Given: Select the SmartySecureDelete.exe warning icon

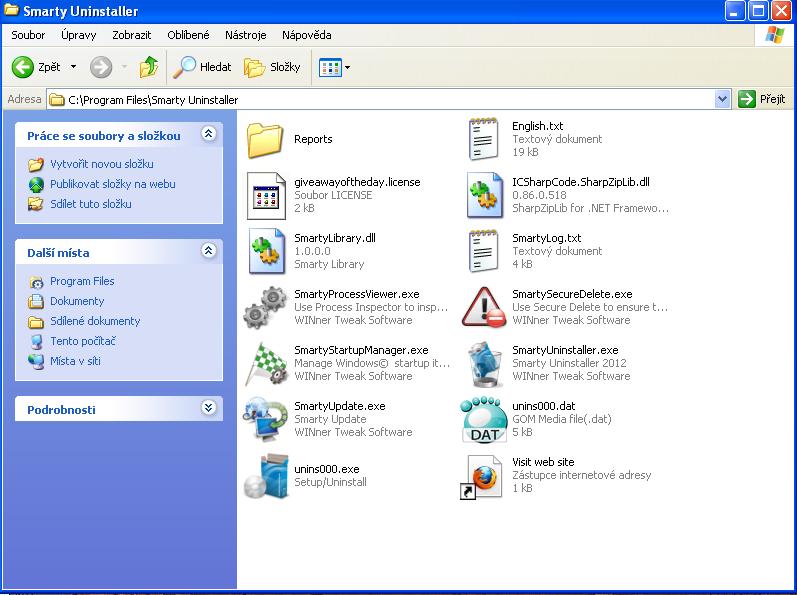Looking at the screenshot, I should (x=485, y=308).
